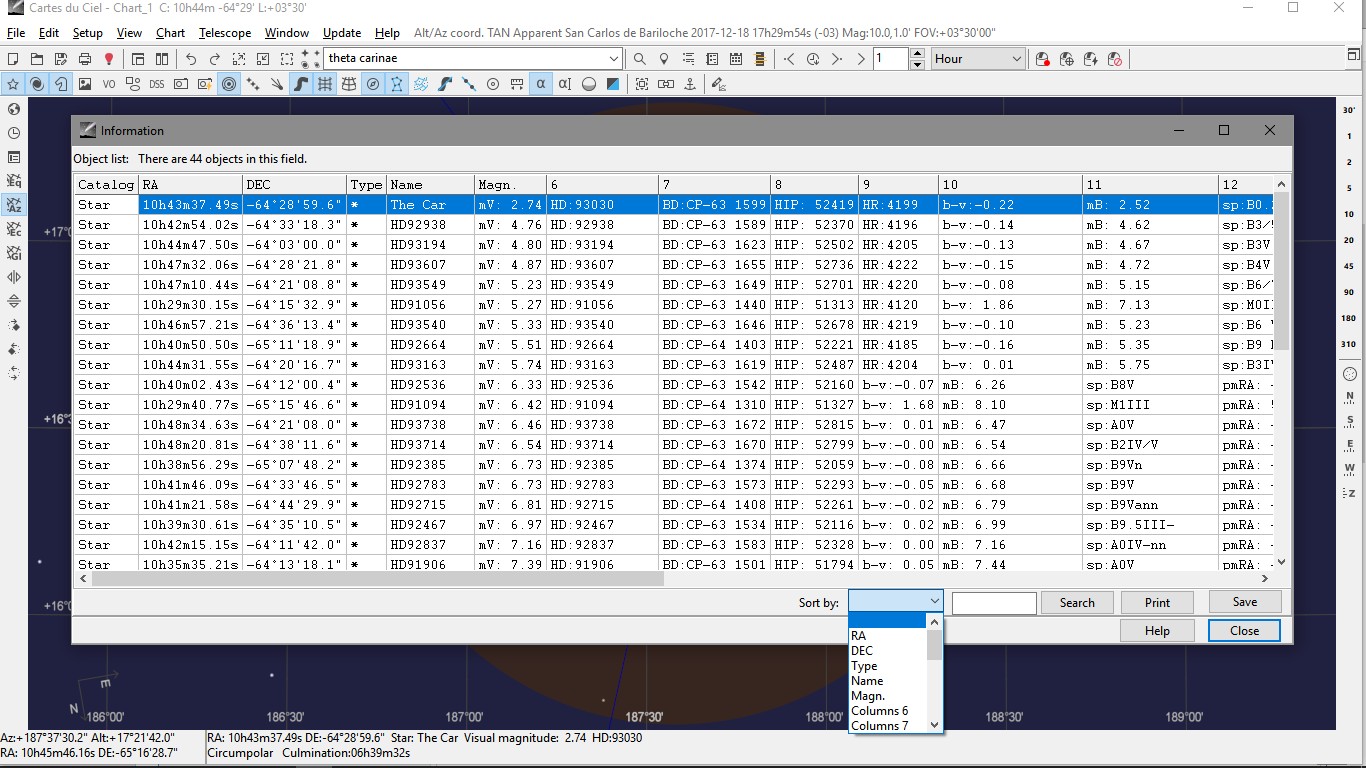Toggle night vision red bulb icon
Viewport: 1366px width, 768px height.
(109, 59)
